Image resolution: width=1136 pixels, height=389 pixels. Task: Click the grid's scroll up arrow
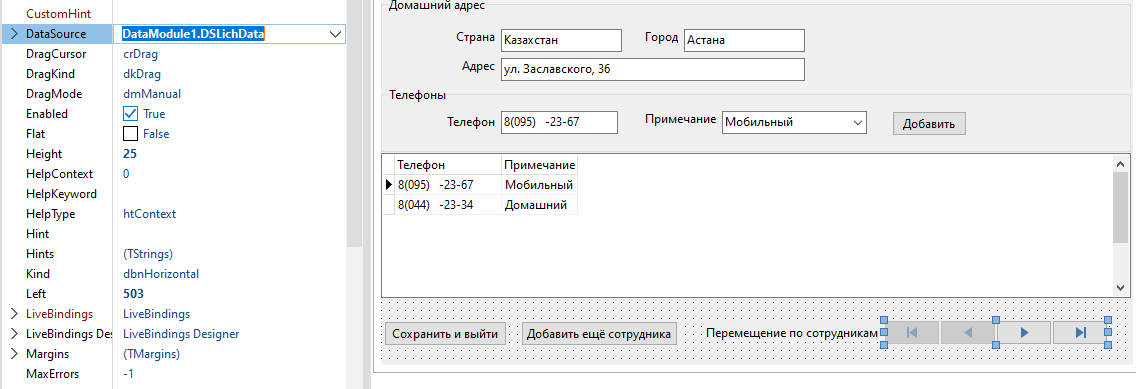(x=1120, y=163)
